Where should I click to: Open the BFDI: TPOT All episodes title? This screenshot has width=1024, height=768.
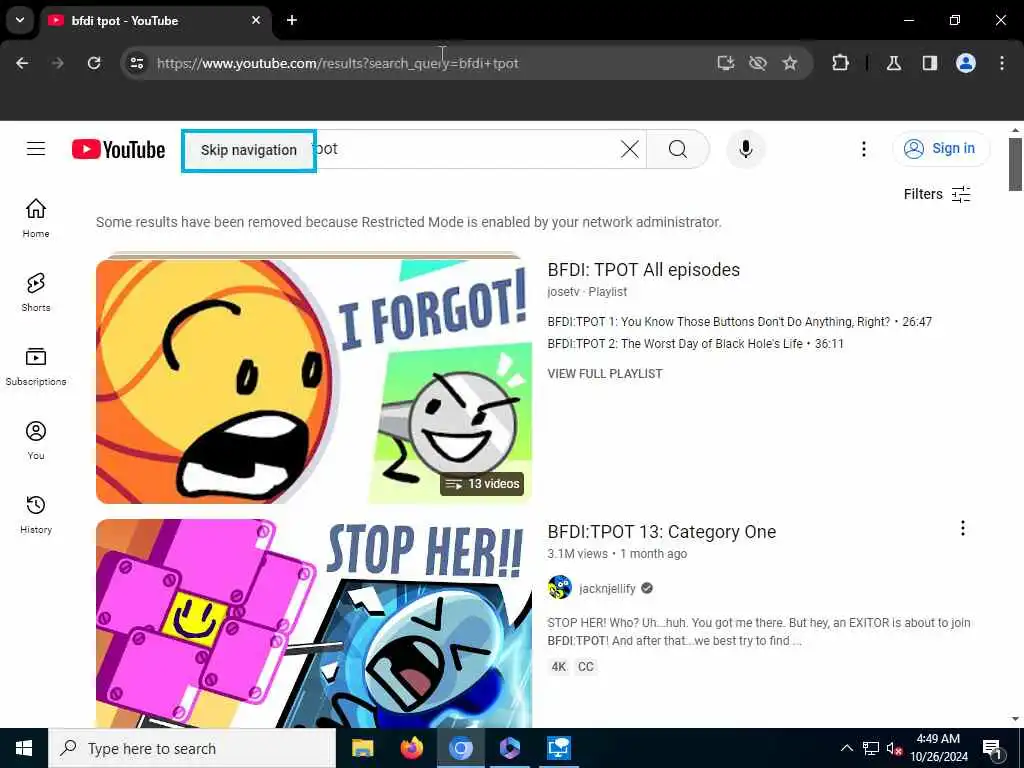click(643, 270)
